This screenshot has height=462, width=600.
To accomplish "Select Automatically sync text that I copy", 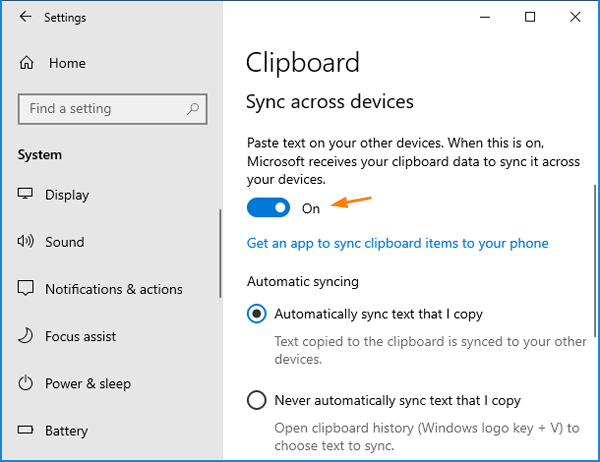I will tap(257, 314).
